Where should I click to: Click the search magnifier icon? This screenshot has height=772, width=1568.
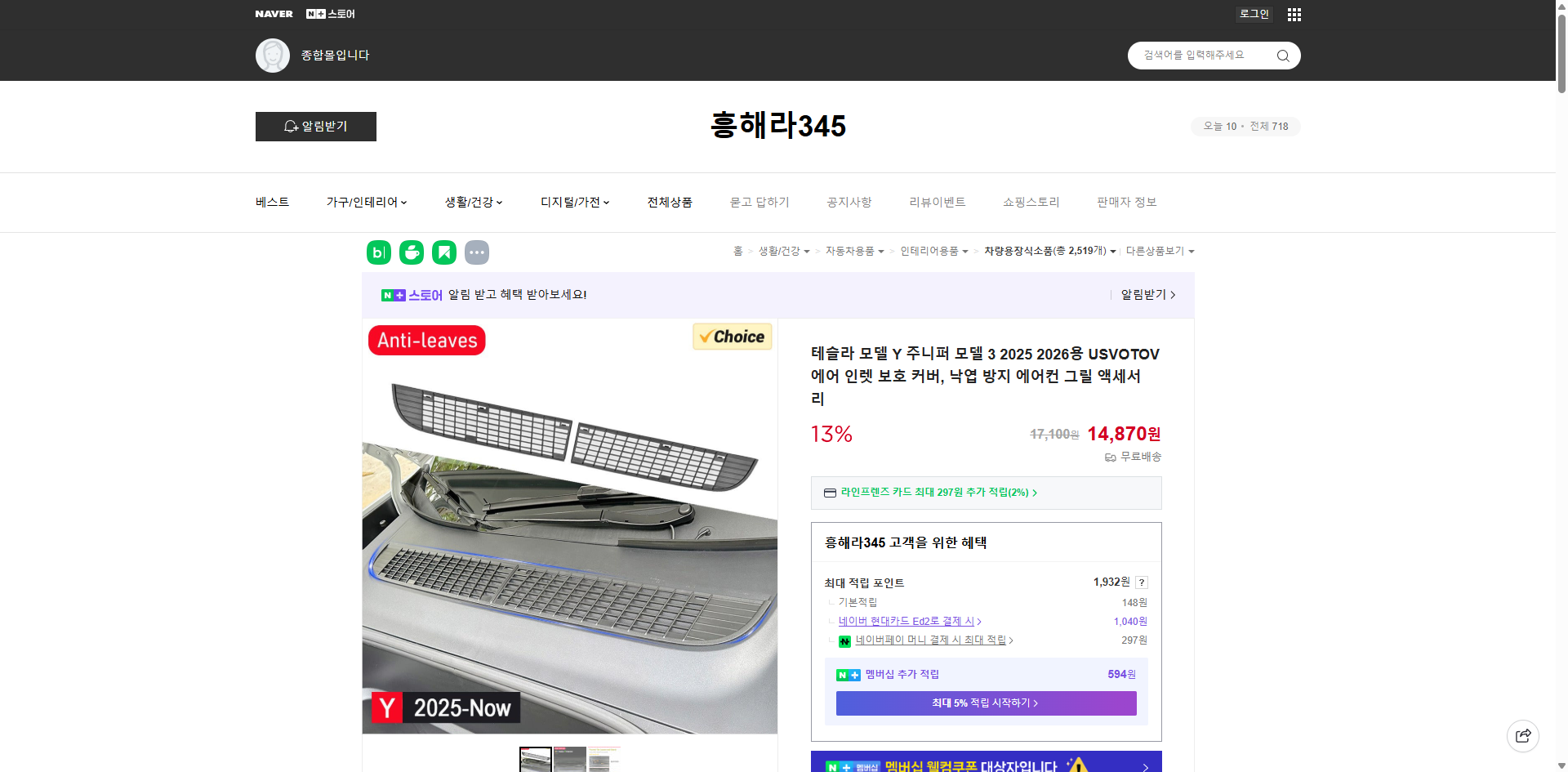[x=1282, y=55]
